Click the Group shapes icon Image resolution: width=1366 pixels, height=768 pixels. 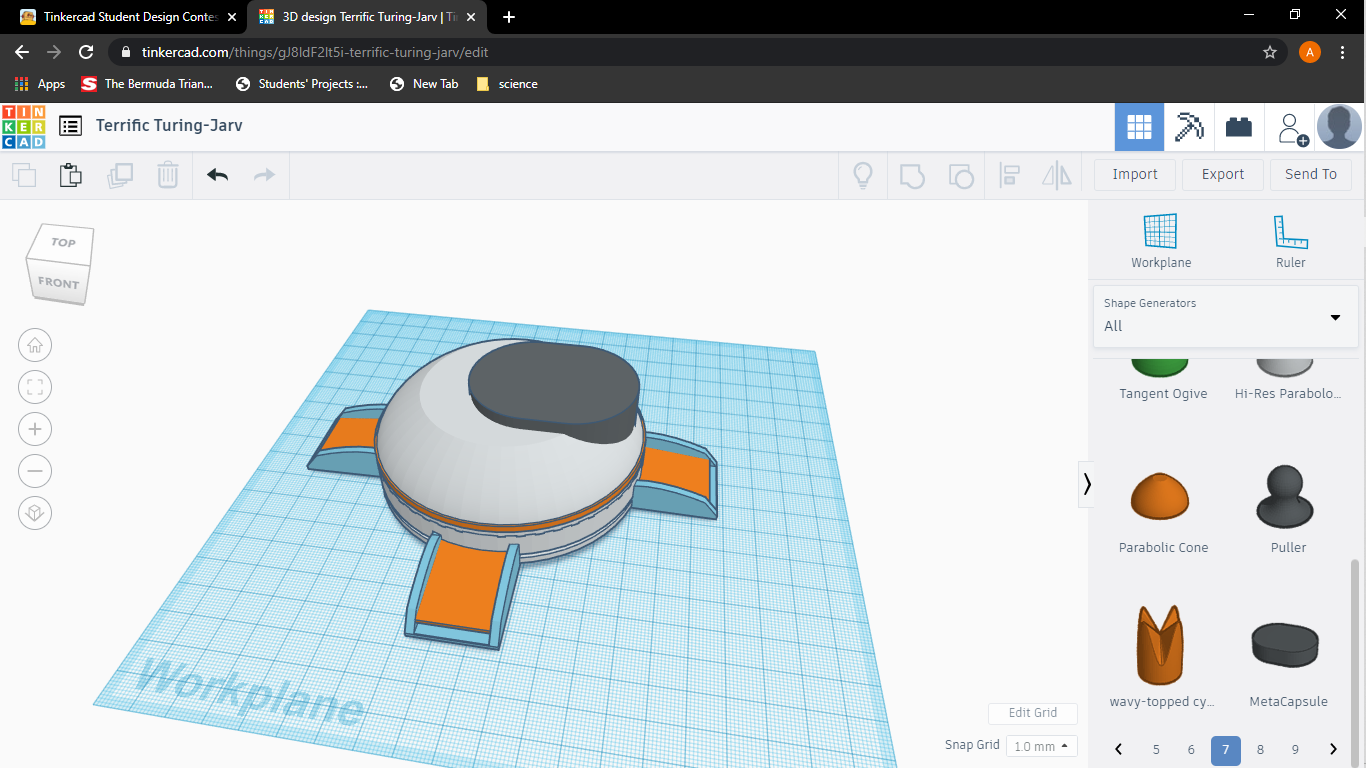tap(912, 175)
